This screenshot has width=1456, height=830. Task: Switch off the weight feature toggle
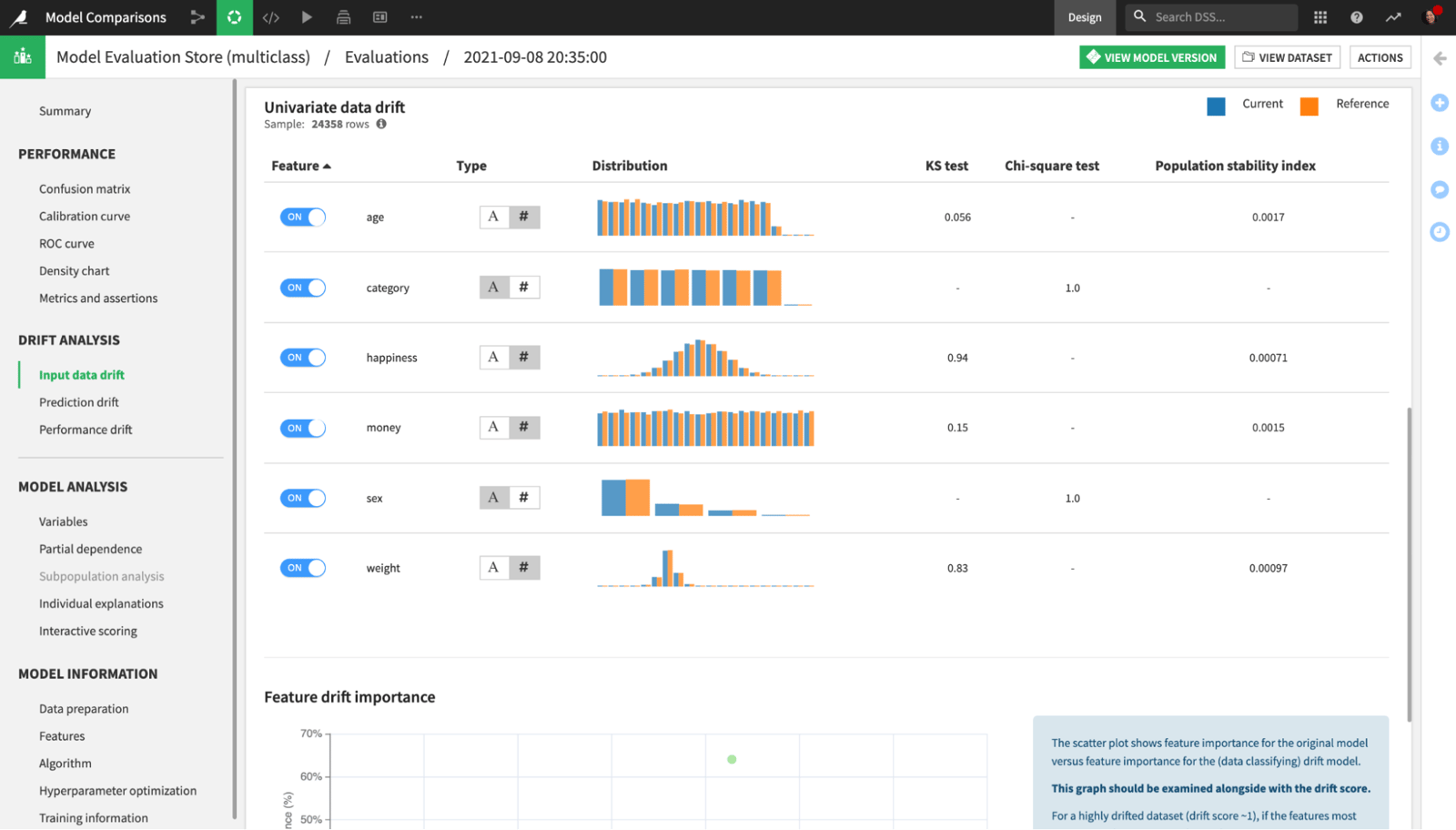302,567
